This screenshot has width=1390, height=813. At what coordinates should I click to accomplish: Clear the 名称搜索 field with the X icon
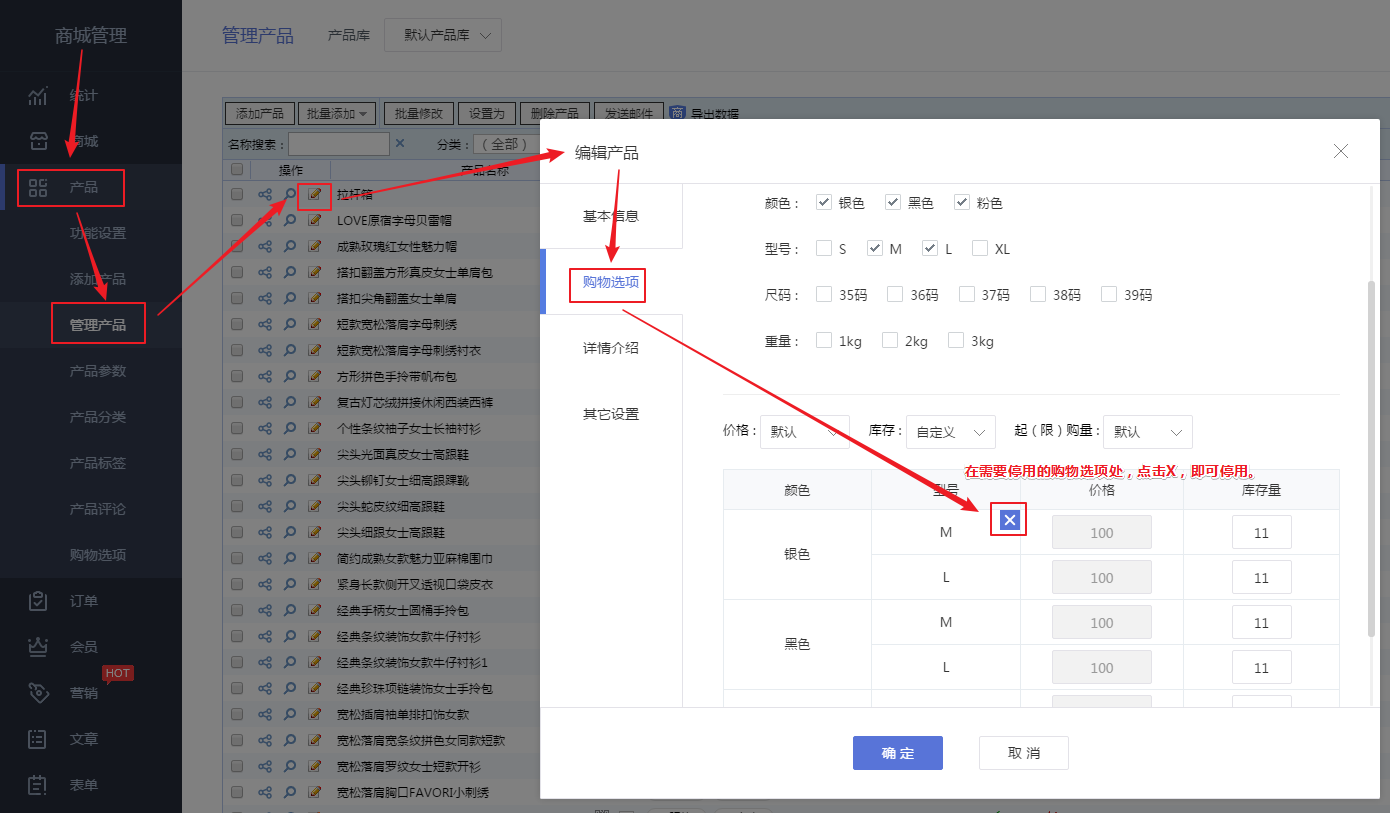tap(400, 144)
